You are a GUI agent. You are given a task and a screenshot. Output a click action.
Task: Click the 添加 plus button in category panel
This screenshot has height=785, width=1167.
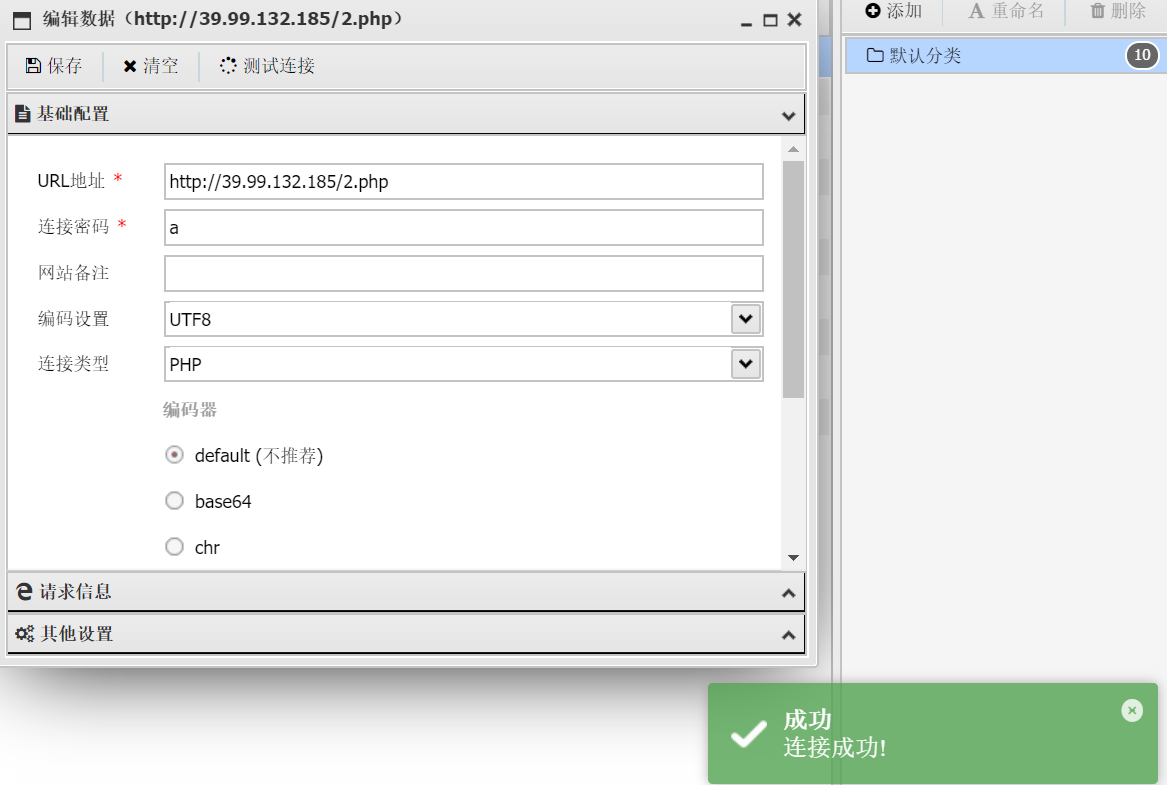click(893, 11)
